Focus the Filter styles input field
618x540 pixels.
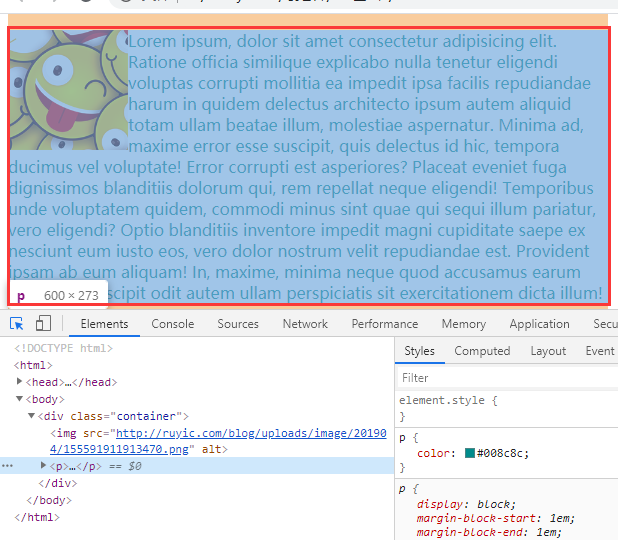(505, 378)
